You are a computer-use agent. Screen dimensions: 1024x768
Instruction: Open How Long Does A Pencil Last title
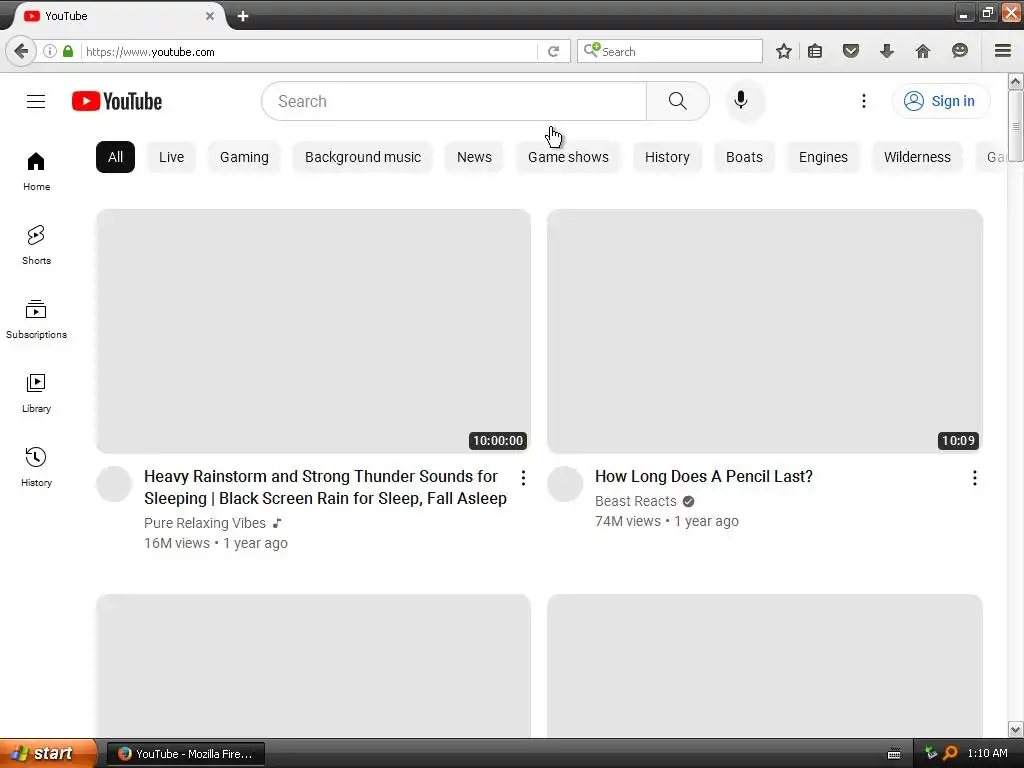tap(703, 477)
